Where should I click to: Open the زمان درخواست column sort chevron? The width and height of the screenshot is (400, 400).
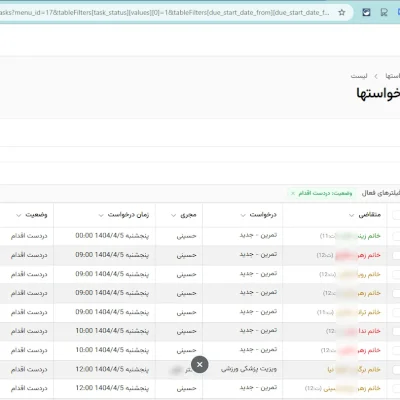pos(101,215)
